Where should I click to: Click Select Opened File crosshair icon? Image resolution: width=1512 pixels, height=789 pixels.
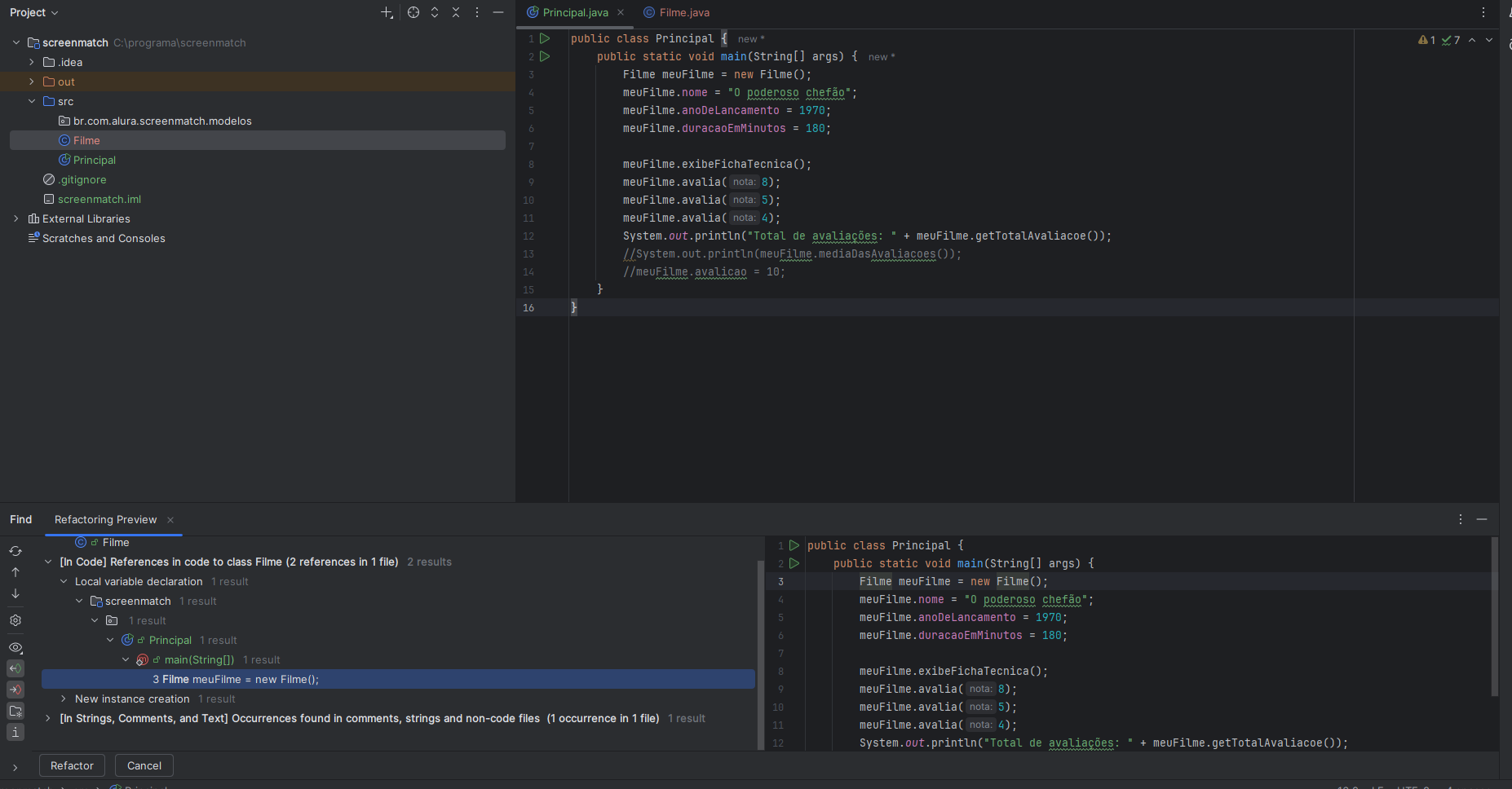[x=413, y=12]
